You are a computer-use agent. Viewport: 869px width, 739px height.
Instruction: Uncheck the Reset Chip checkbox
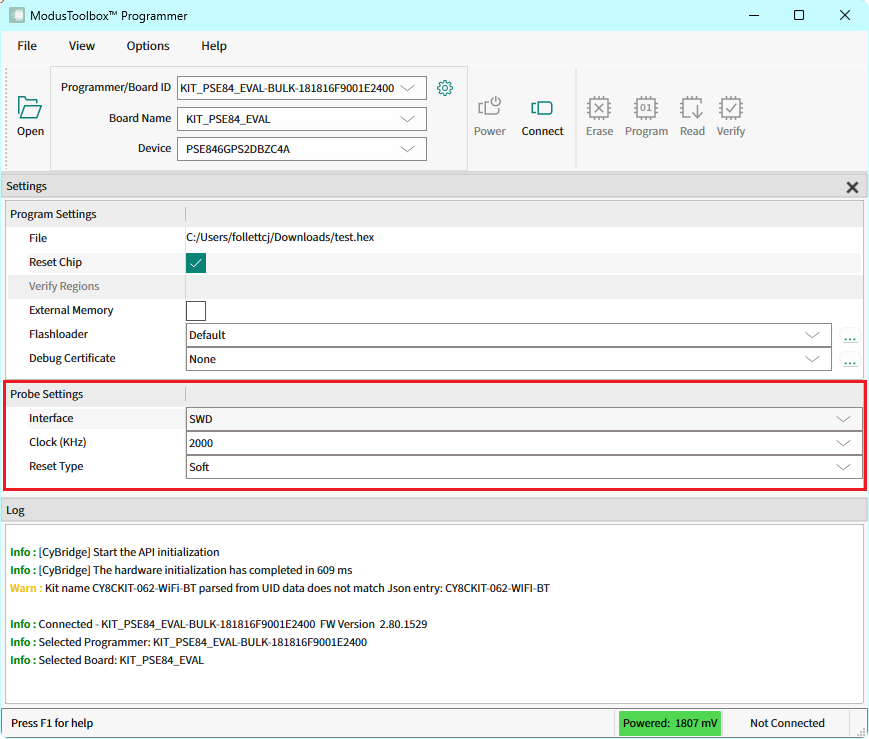(x=196, y=263)
